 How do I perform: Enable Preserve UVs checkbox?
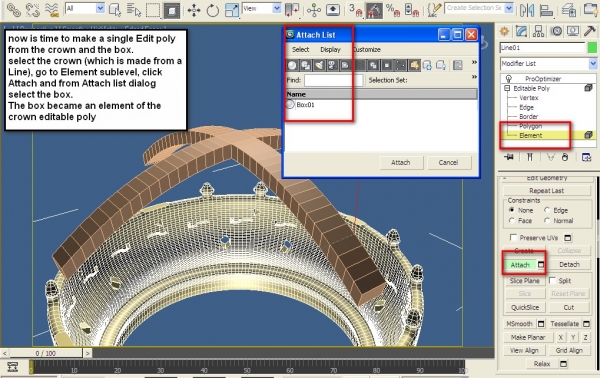tap(514, 238)
